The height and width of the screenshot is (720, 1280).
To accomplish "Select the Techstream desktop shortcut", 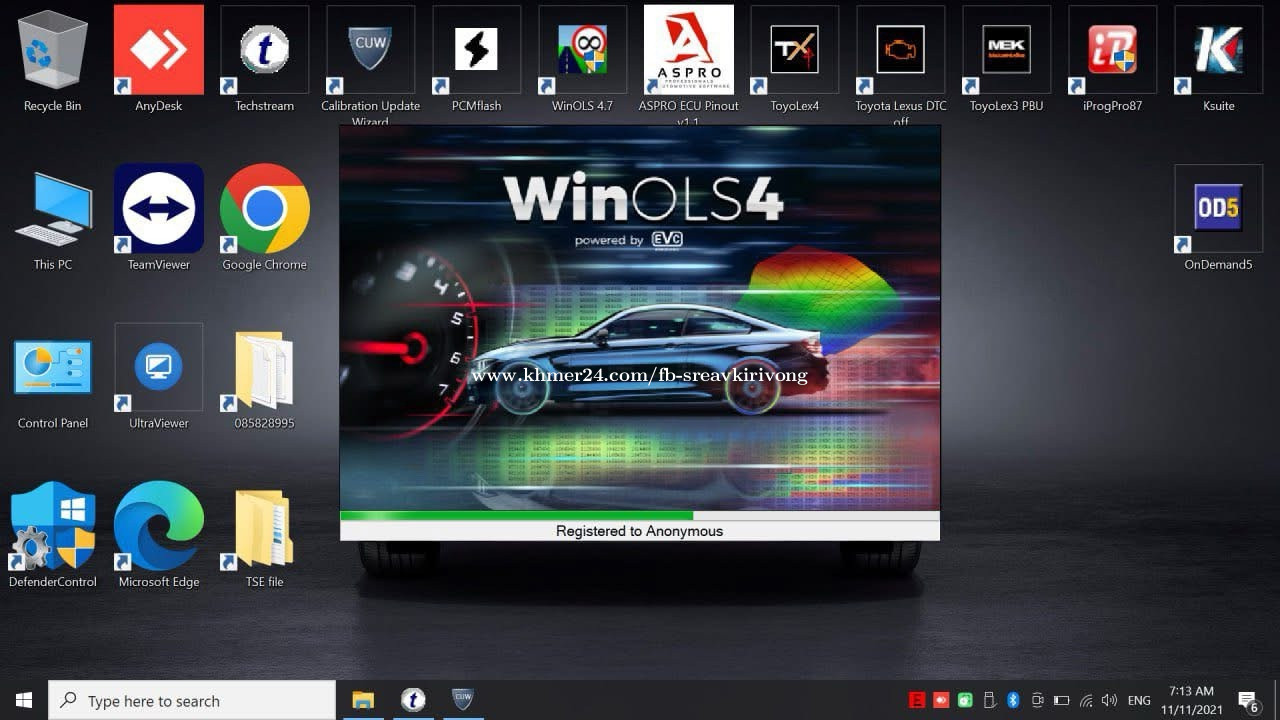I will [x=265, y=61].
